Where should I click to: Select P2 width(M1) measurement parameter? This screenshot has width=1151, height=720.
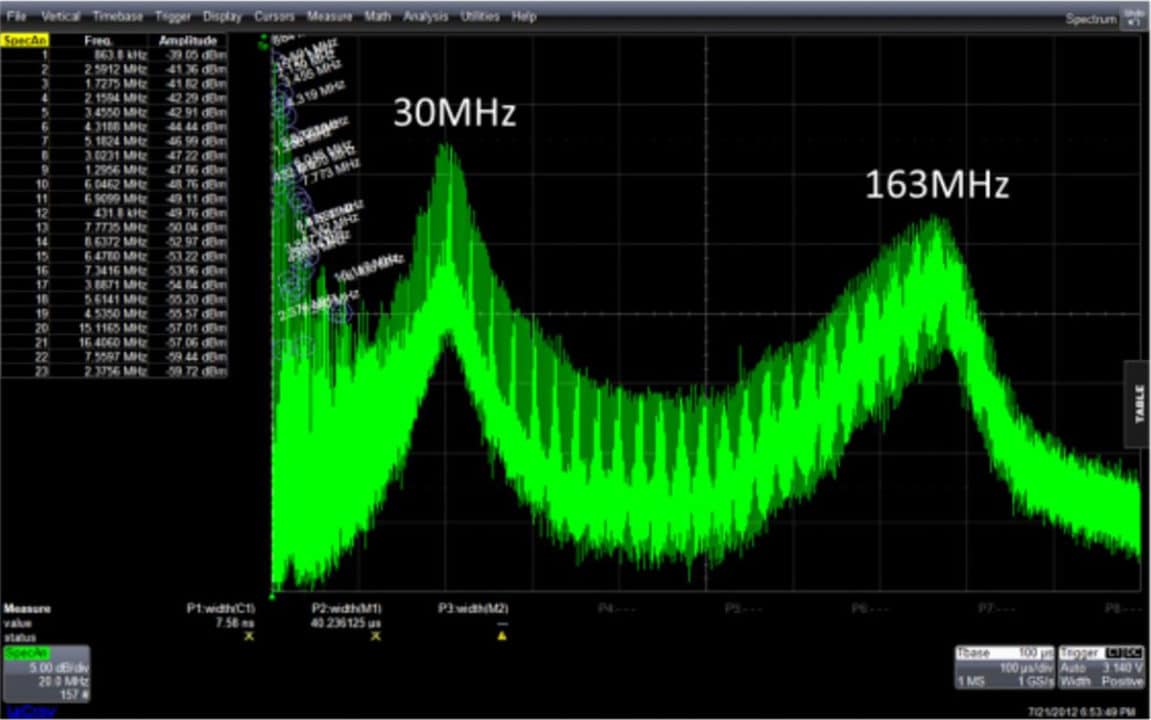coord(347,608)
